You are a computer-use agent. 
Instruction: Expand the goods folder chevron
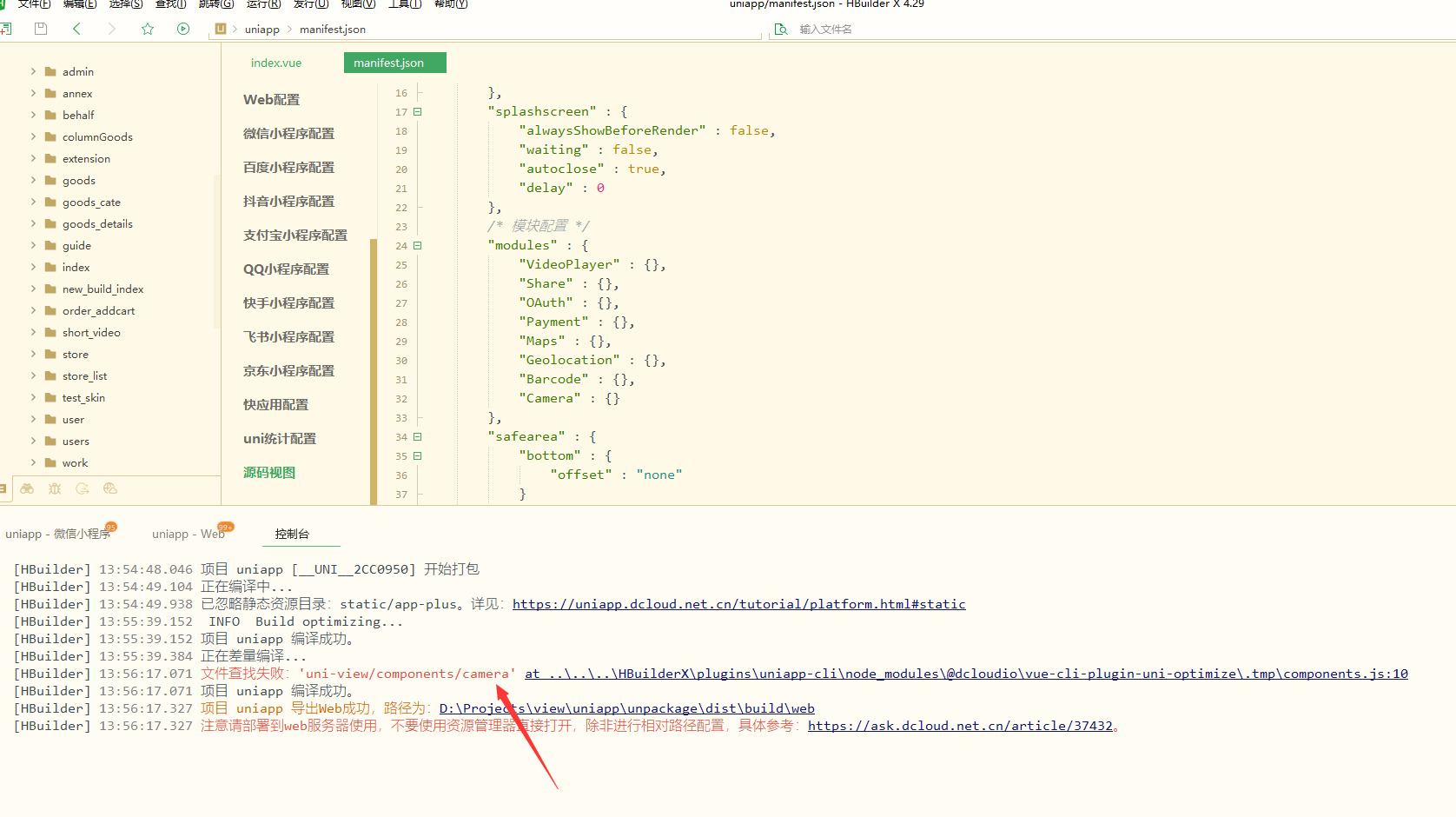tap(33, 180)
